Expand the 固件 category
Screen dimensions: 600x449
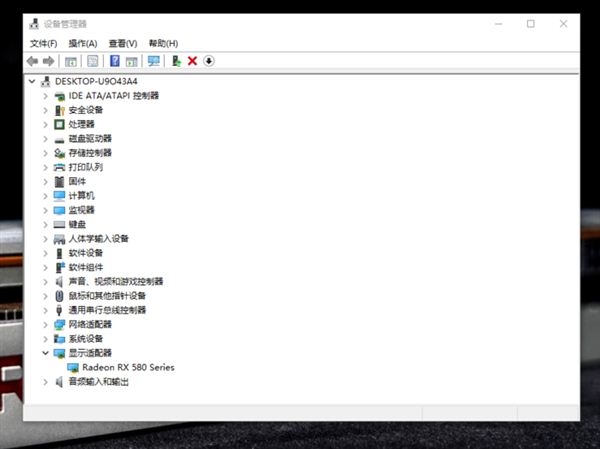coord(46,181)
